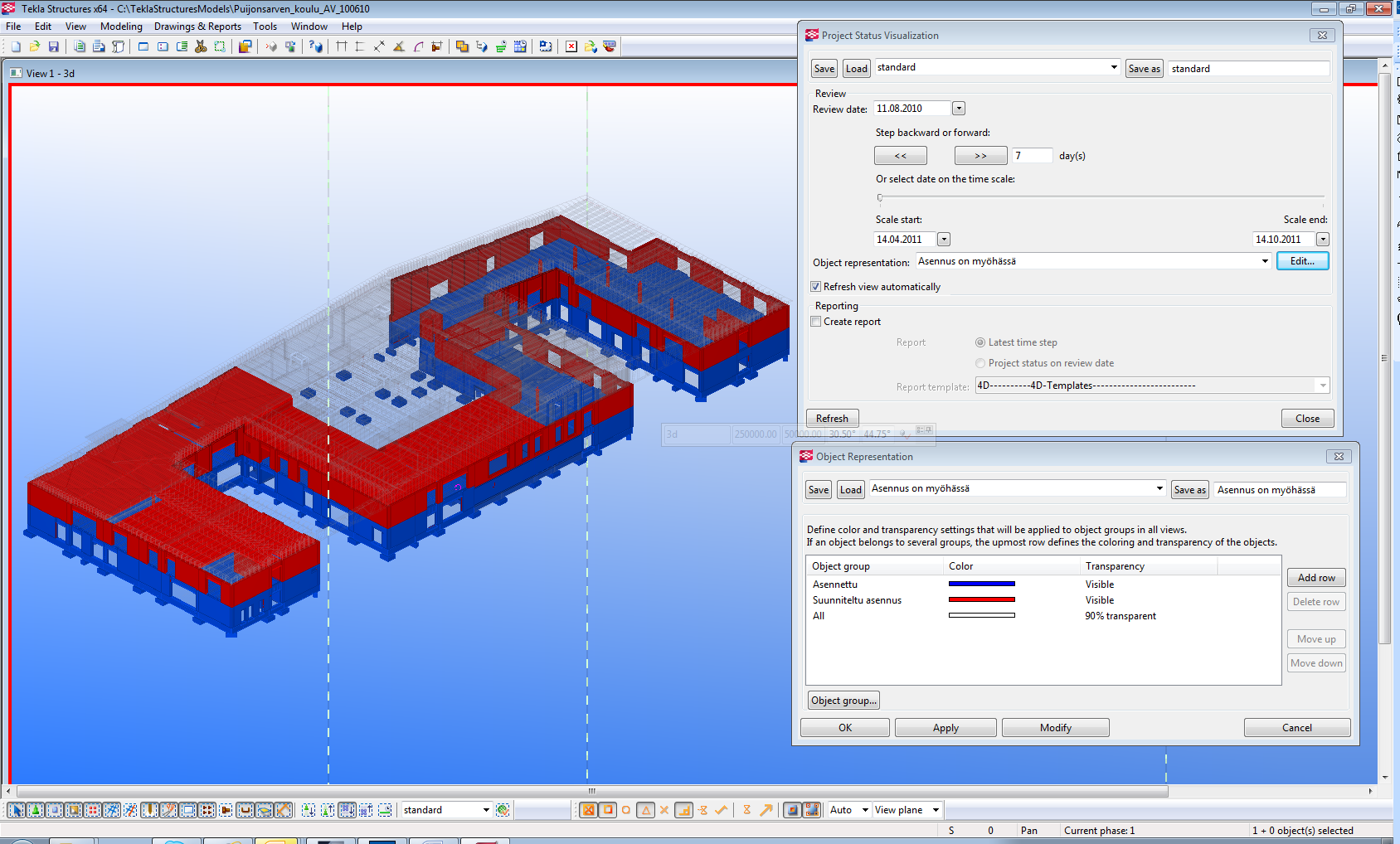Click the View 1 - 3d window icon
This screenshot has height=844, width=1400.
click(x=16, y=73)
